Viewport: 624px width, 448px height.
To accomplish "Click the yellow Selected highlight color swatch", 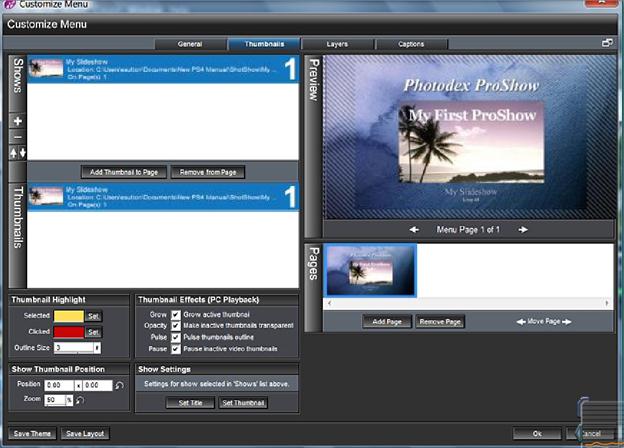I will 69,316.
